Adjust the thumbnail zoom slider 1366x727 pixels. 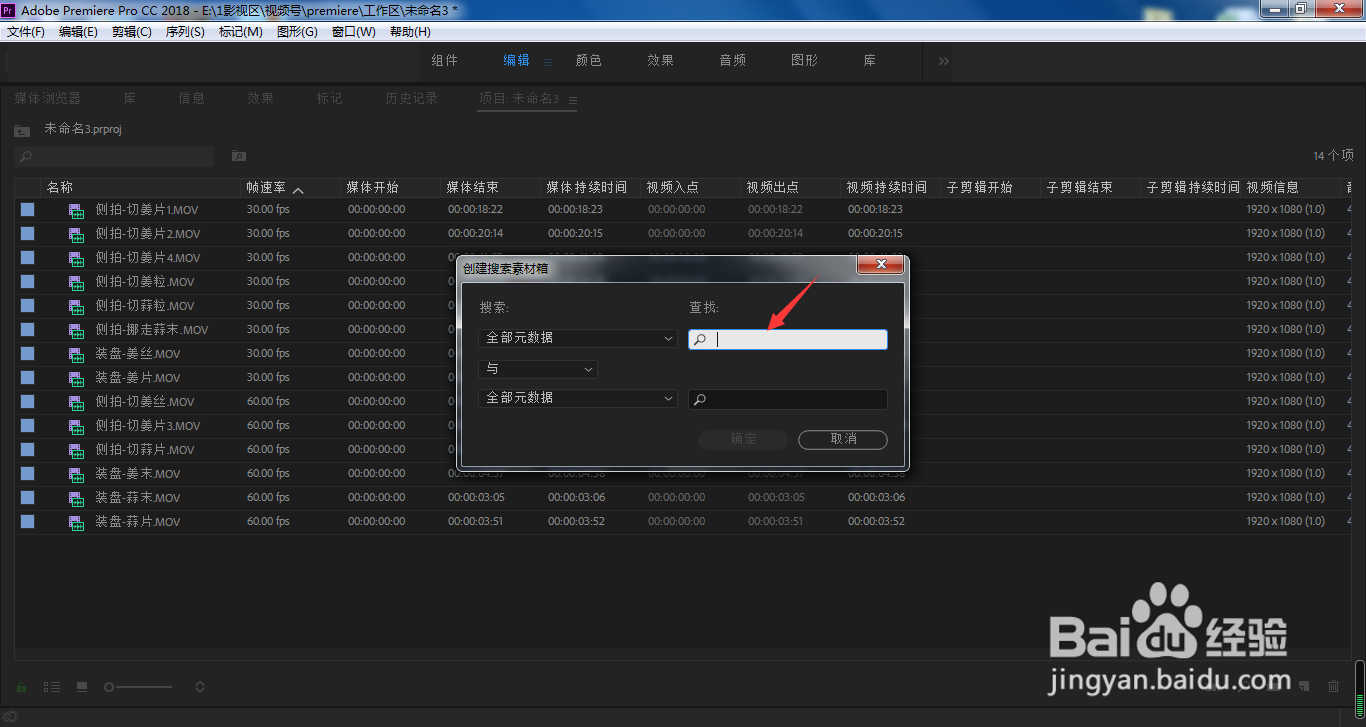(x=138, y=687)
